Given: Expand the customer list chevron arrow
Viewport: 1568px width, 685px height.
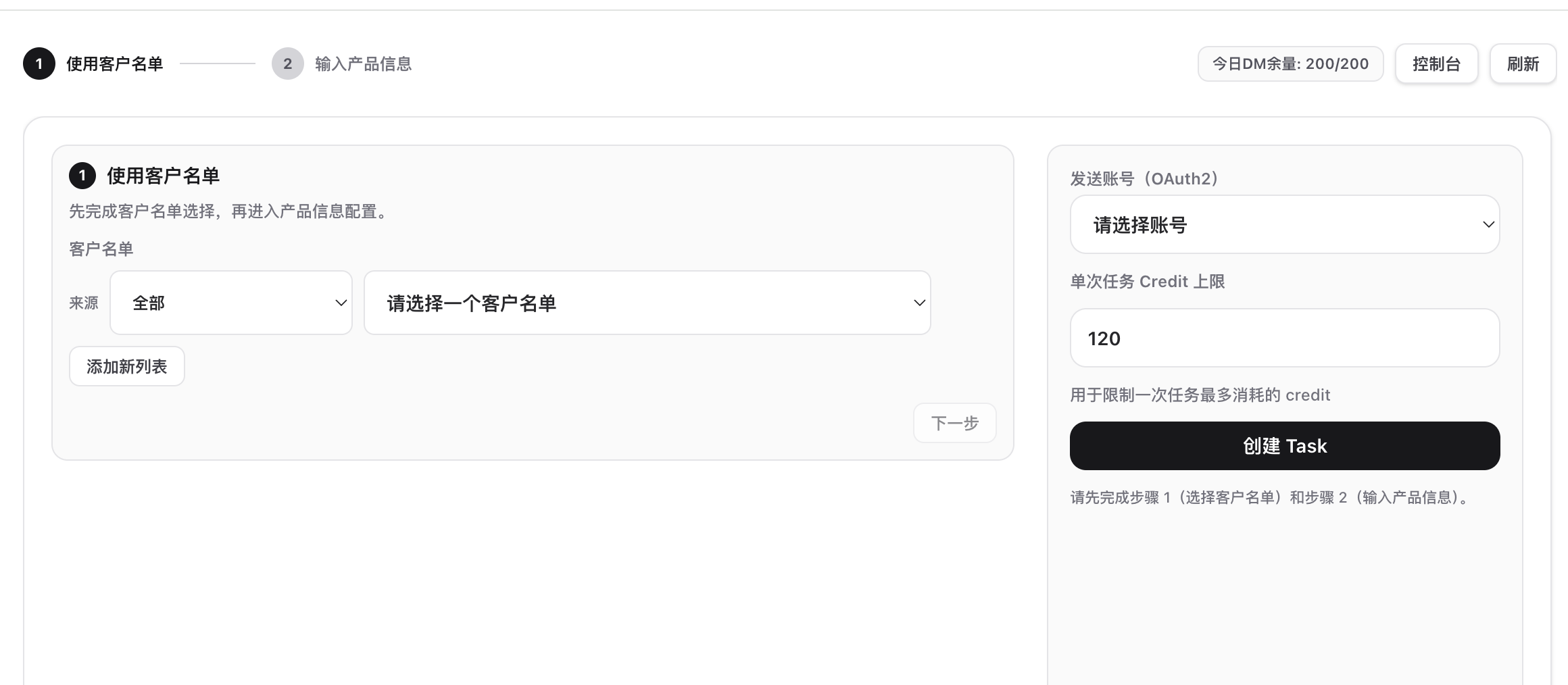Looking at the screenshot, I should (x=919, y=303).
